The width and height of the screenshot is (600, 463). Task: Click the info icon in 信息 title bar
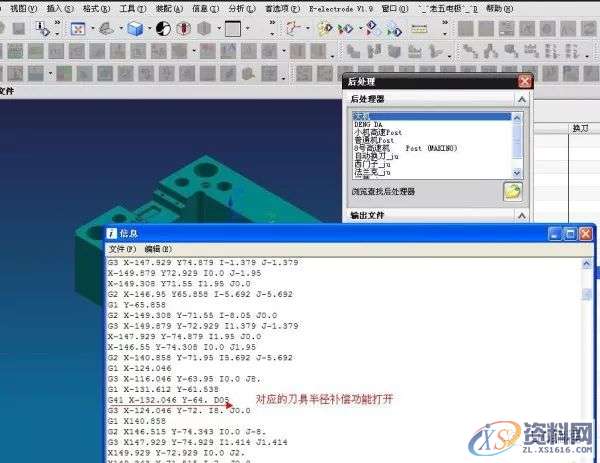(x=112, y=233)
